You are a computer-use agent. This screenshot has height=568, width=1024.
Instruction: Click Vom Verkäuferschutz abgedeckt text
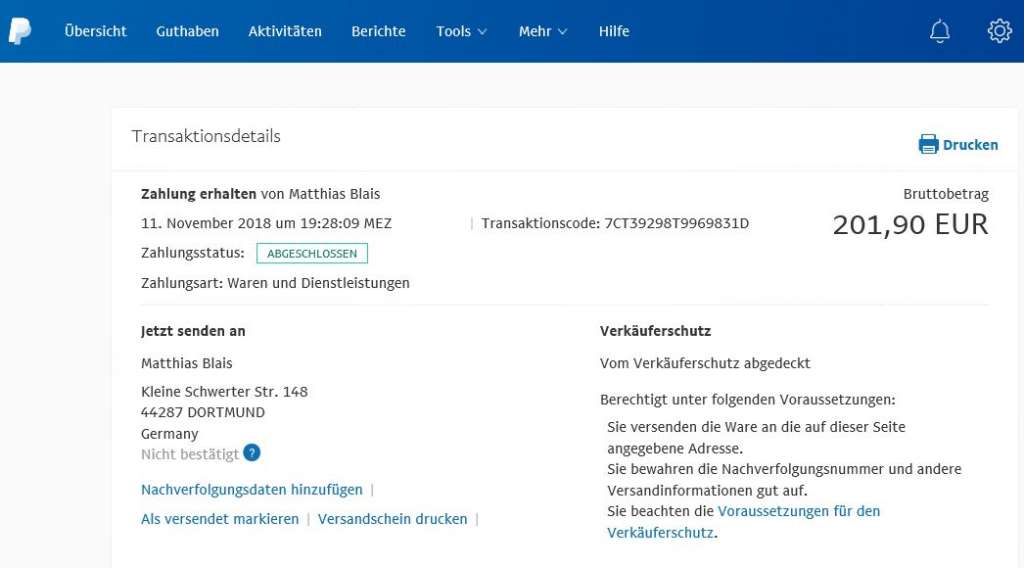point(705,363)
